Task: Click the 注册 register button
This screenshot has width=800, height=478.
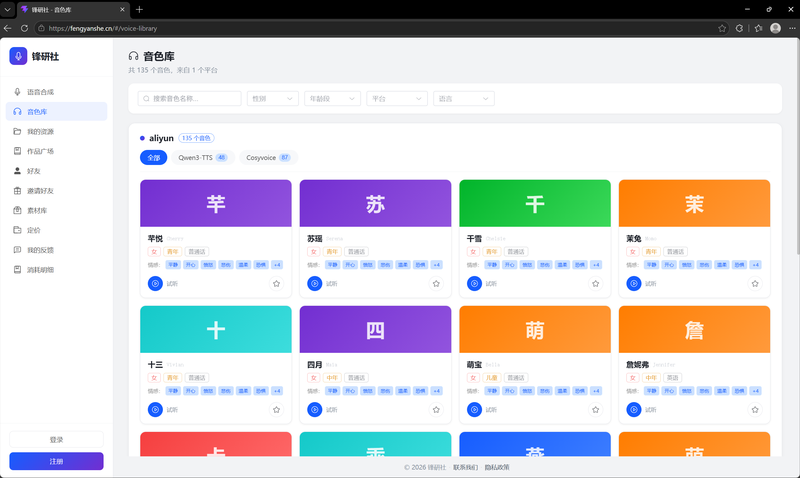Action: [57, 461]
